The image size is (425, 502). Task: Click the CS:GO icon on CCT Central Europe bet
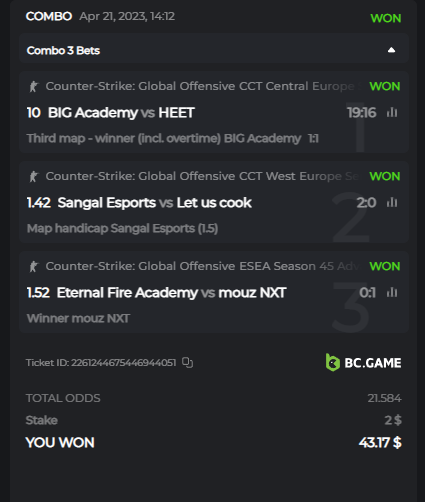coord(34,87)
